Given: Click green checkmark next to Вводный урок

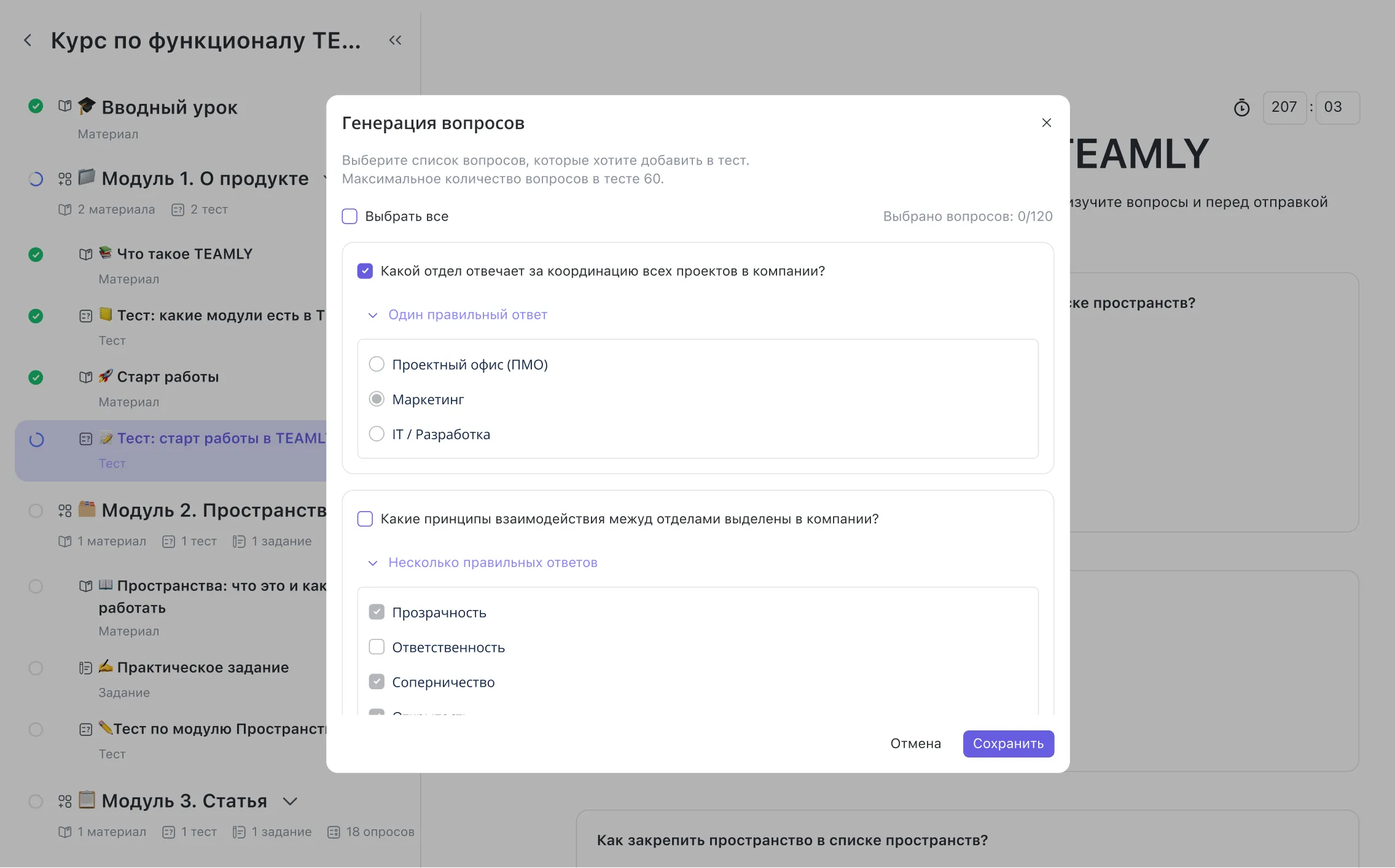Looking at the screenshot, I should pos(36,106).
